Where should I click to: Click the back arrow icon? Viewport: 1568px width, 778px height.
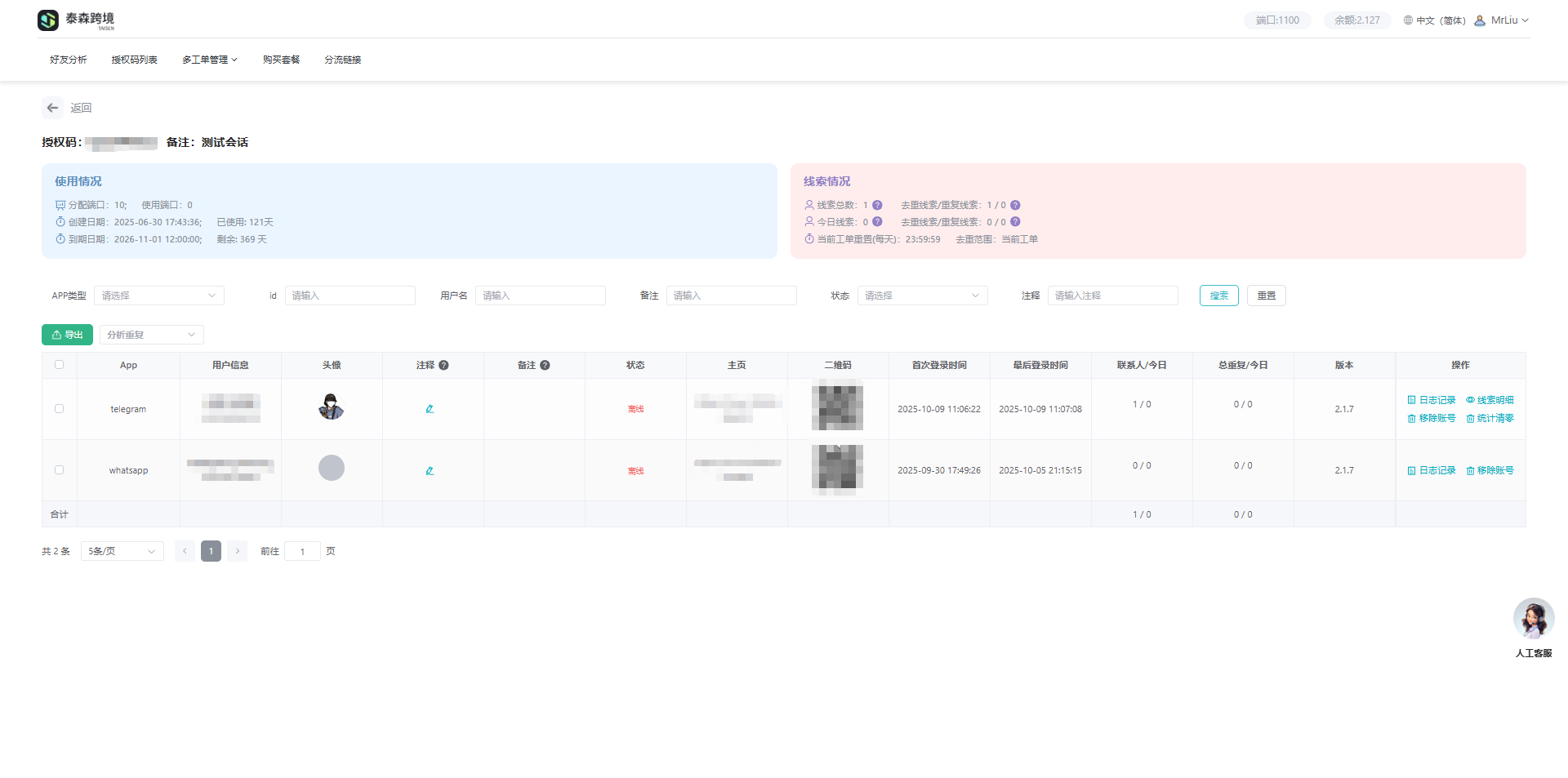click(x=52, y=108)
